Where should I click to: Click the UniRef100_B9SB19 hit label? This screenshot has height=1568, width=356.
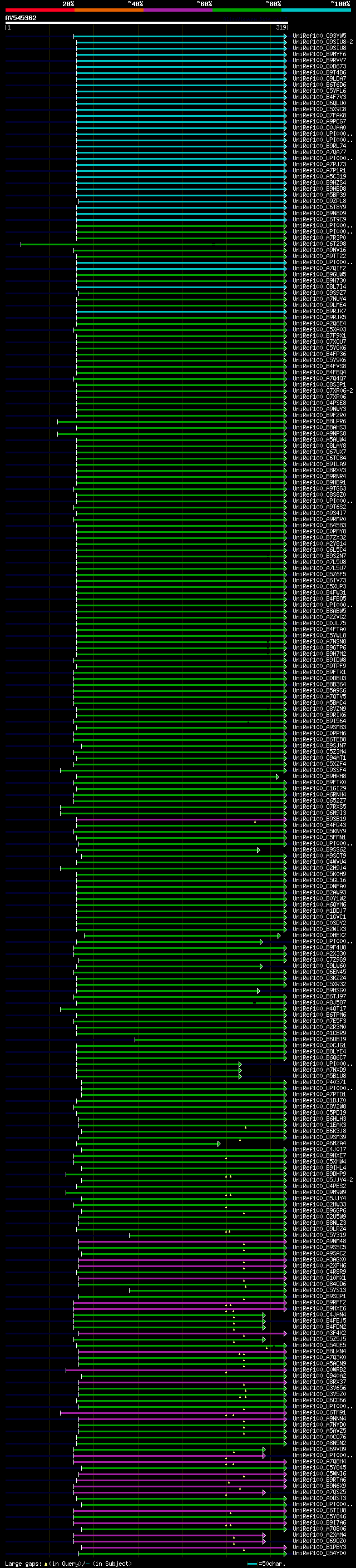coord(319,819)
